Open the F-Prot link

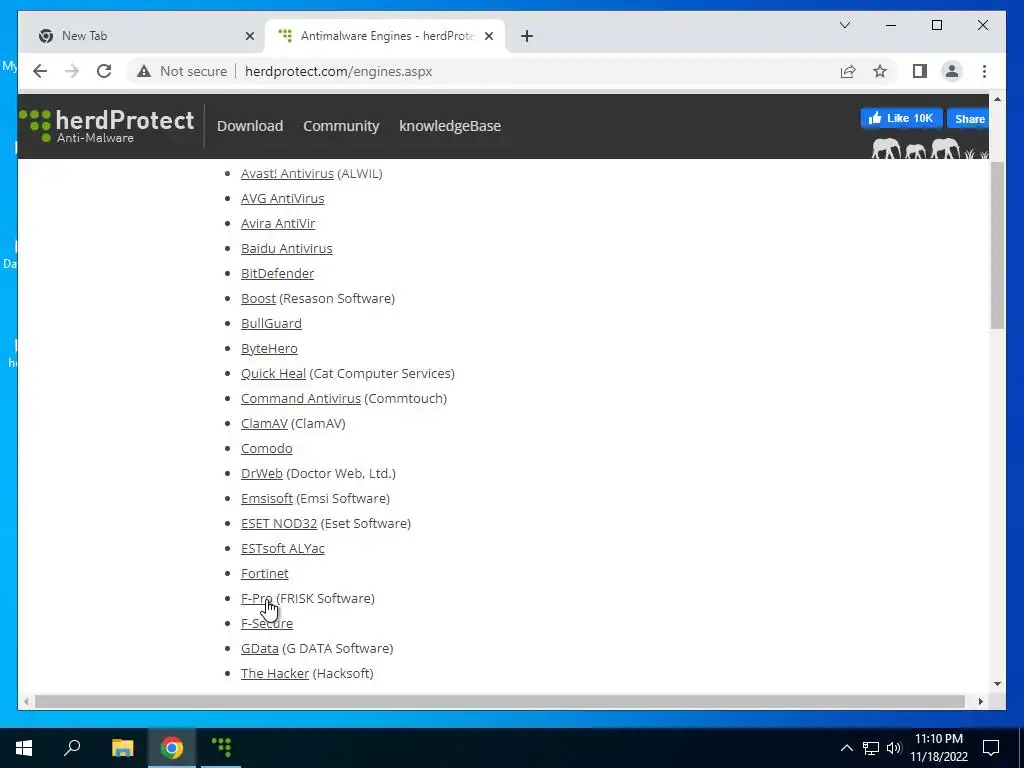(257, 598)
